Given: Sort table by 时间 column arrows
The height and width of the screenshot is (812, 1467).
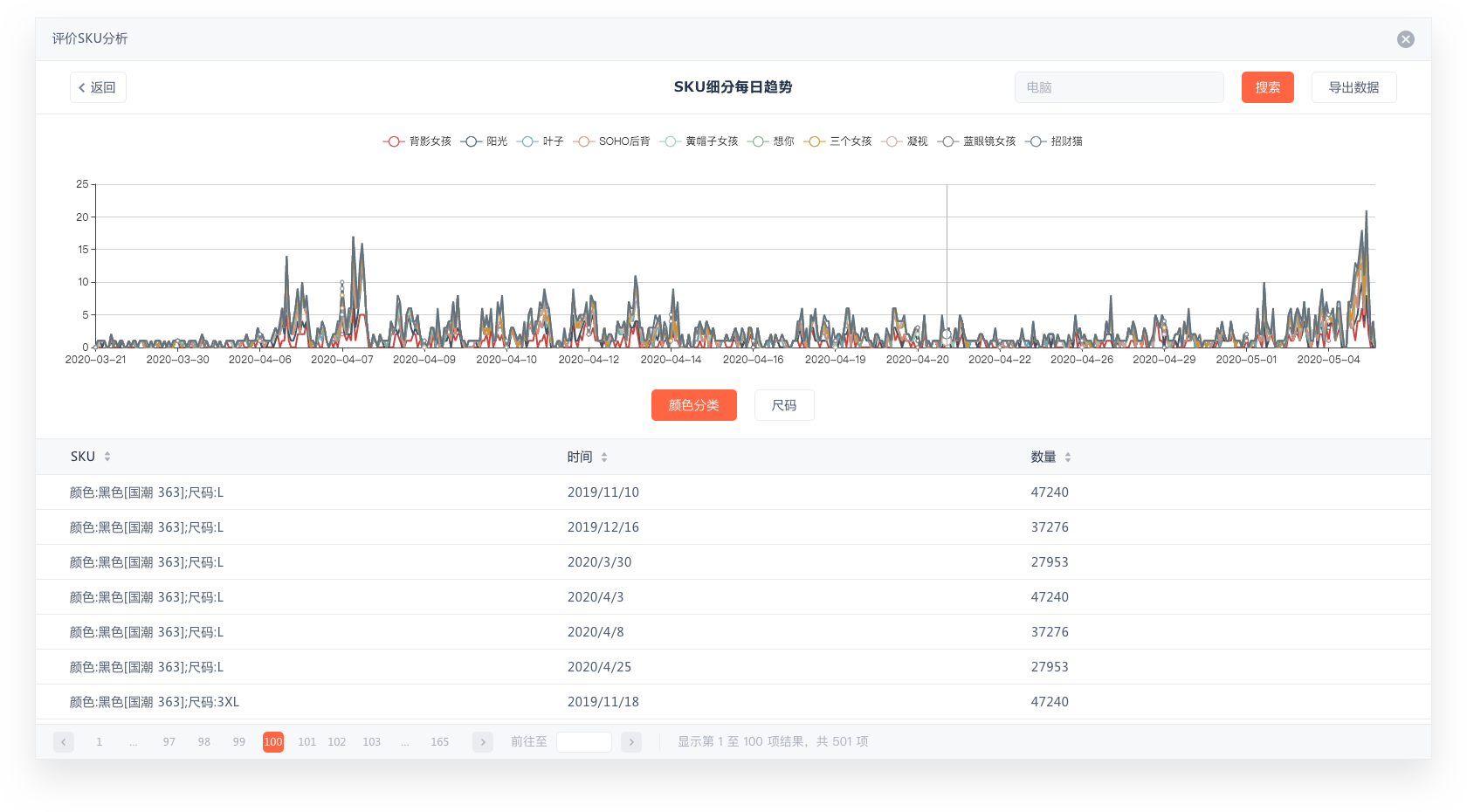Looking at the screenshot, I should coord(604,457).
